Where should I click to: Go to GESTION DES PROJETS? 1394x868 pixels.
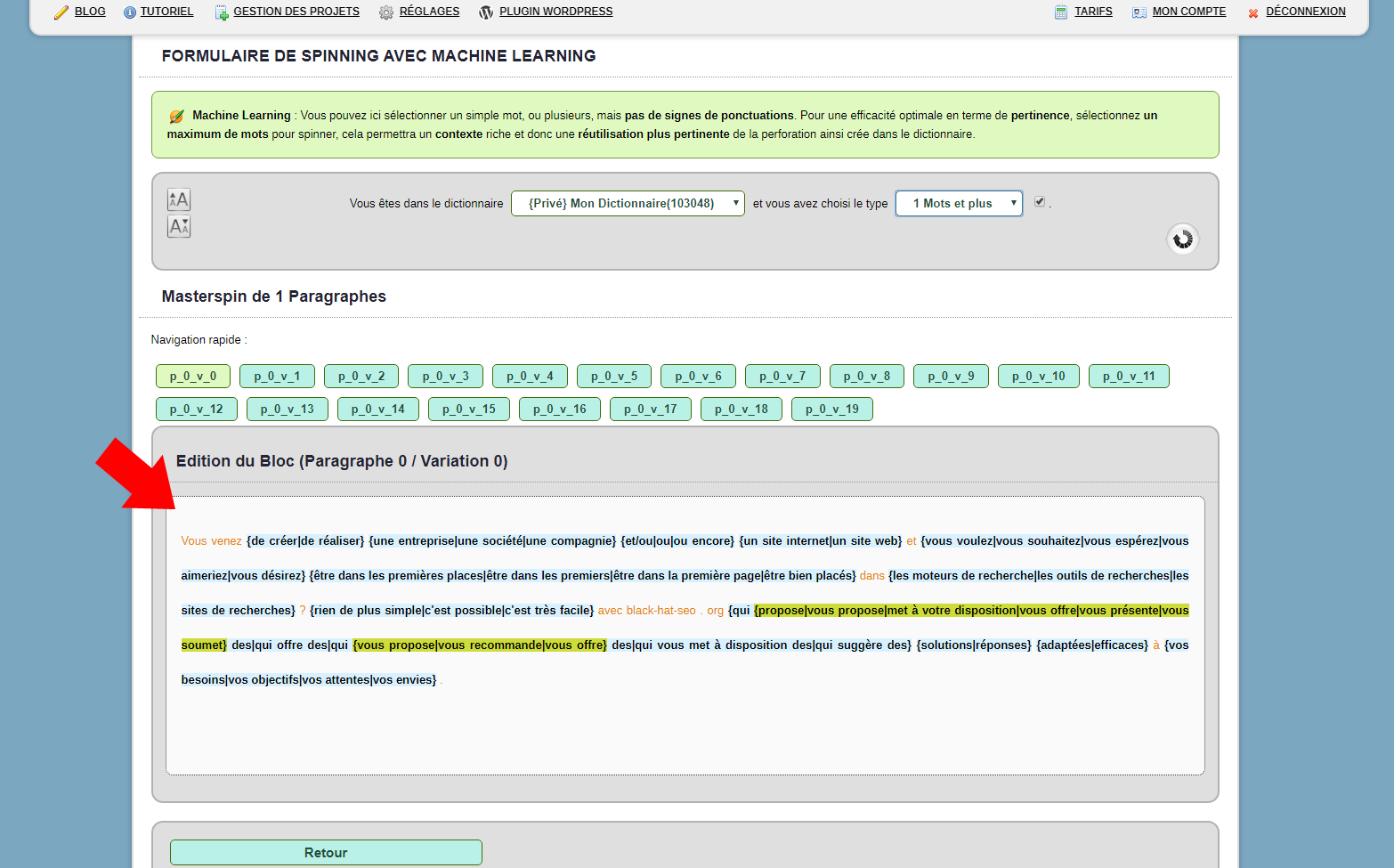[x=296, y=12]
